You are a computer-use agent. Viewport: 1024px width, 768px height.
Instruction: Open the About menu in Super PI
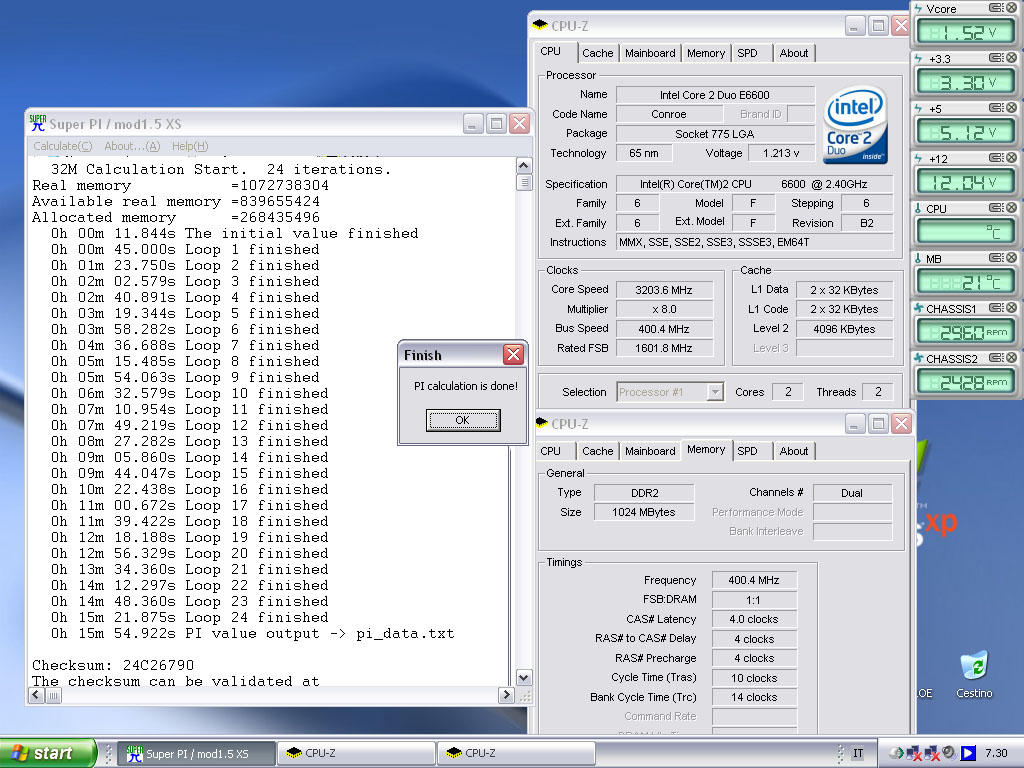coord(132,146)
